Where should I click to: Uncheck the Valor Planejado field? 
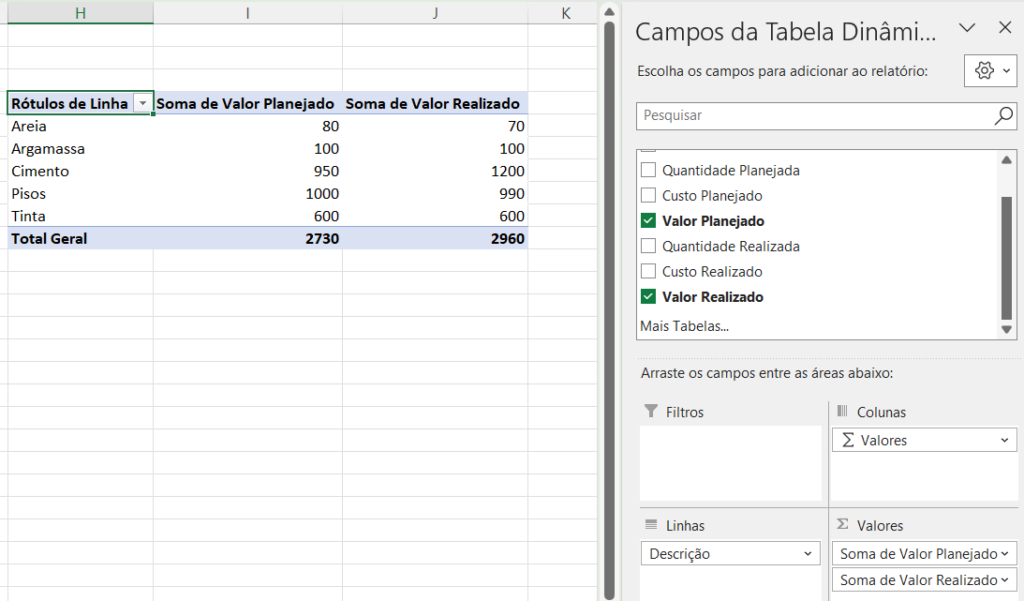point(648,221)
